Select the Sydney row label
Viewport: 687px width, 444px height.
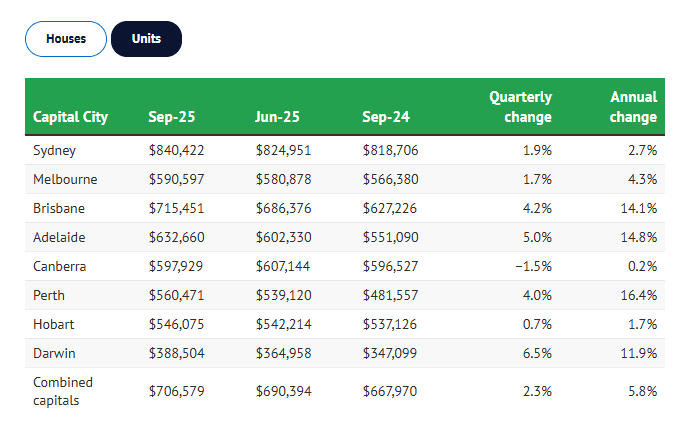pos(54,150)
